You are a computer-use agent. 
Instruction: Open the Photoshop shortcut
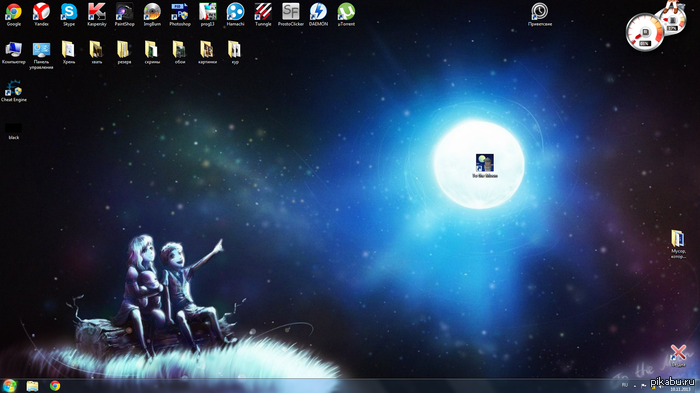click(x=179, y=14)
